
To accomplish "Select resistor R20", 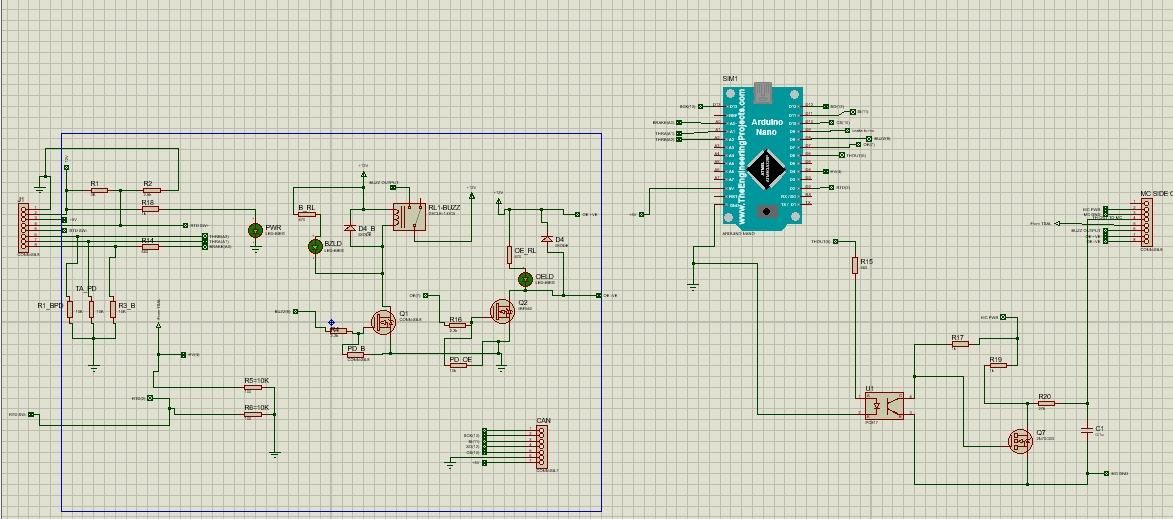I will (1046, 403).
